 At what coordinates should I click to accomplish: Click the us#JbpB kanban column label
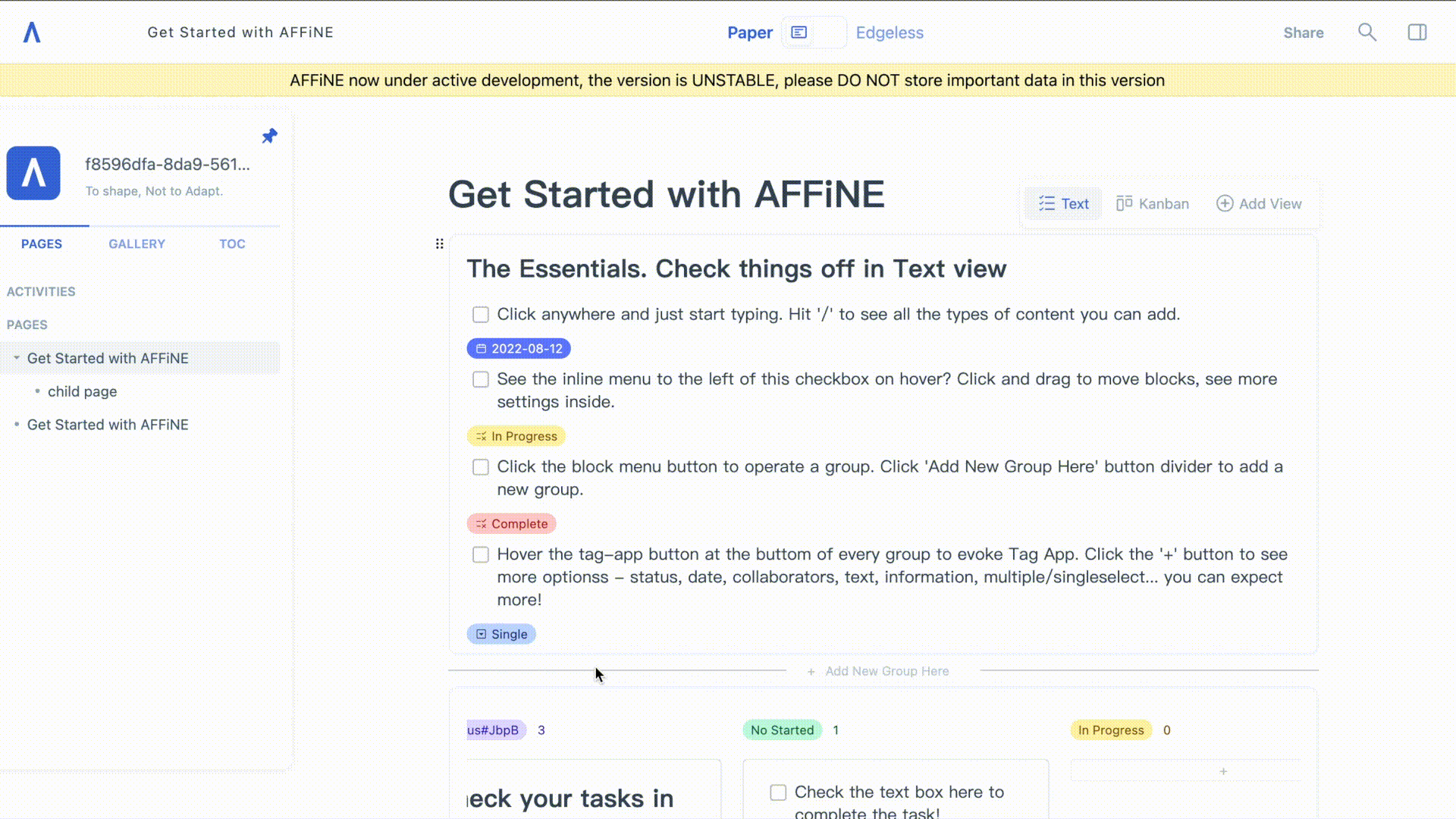click(496, 730)
